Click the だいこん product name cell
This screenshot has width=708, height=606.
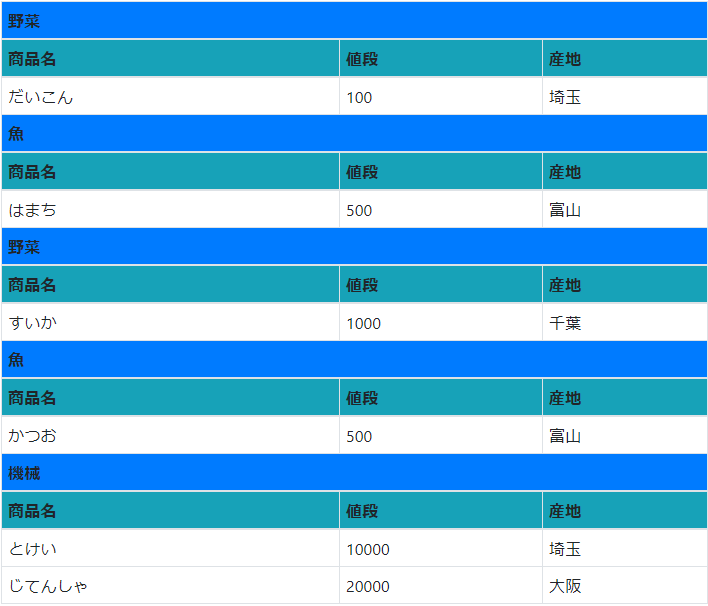[170, 96]
